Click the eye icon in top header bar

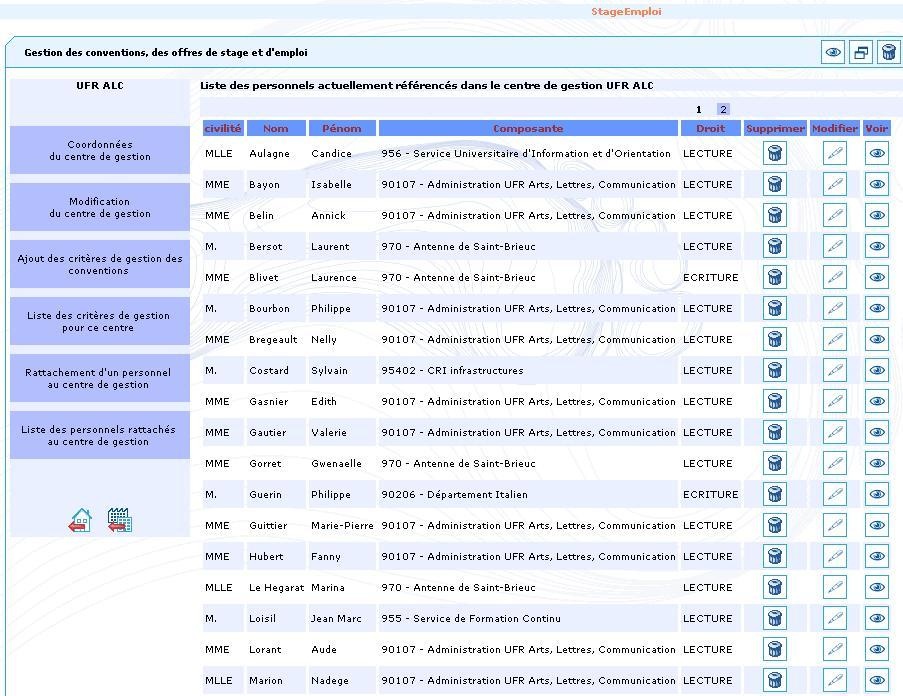click(x=833, y=53)
